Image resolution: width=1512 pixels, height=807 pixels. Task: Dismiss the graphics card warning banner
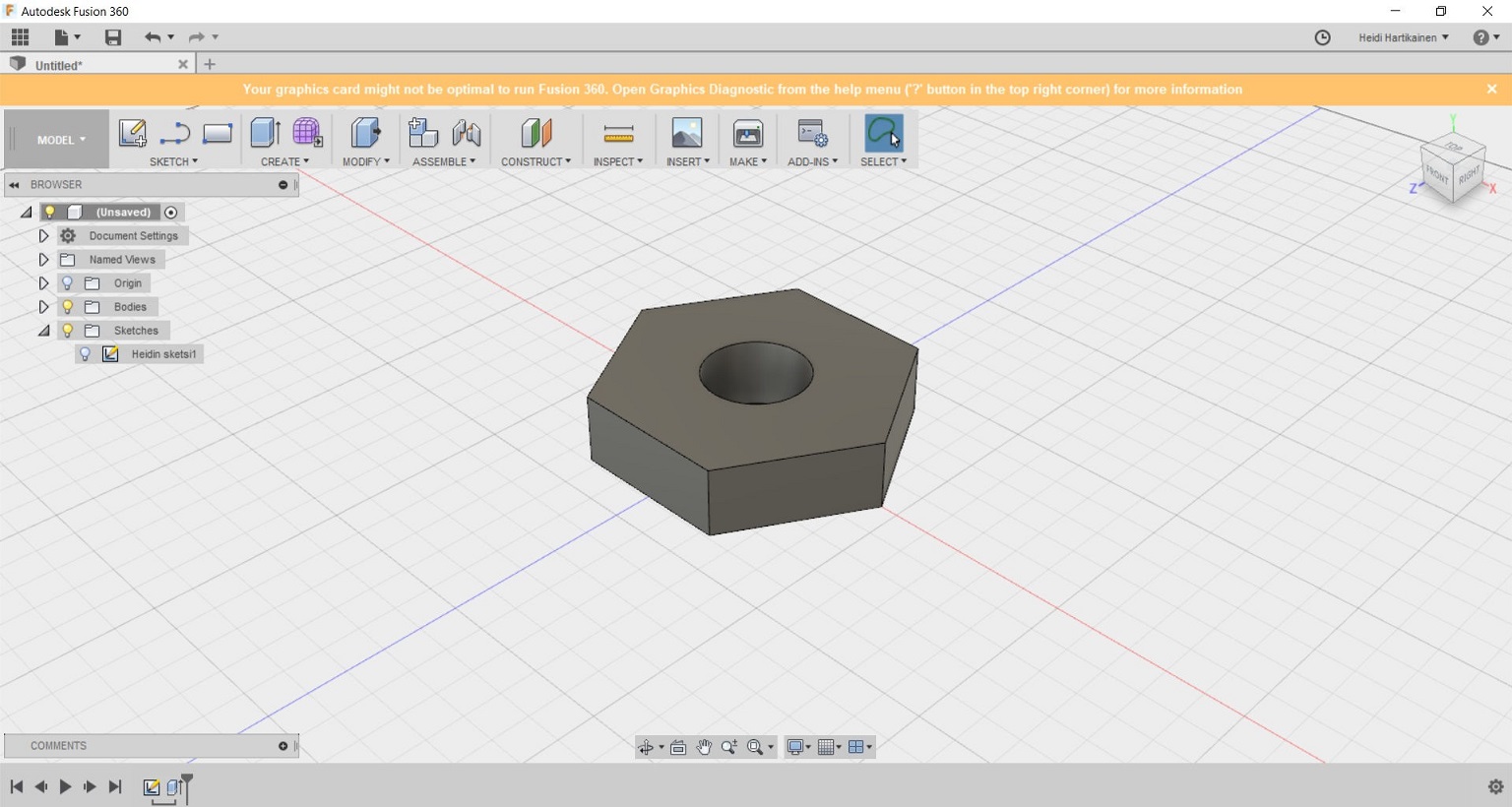[1491, 89]
